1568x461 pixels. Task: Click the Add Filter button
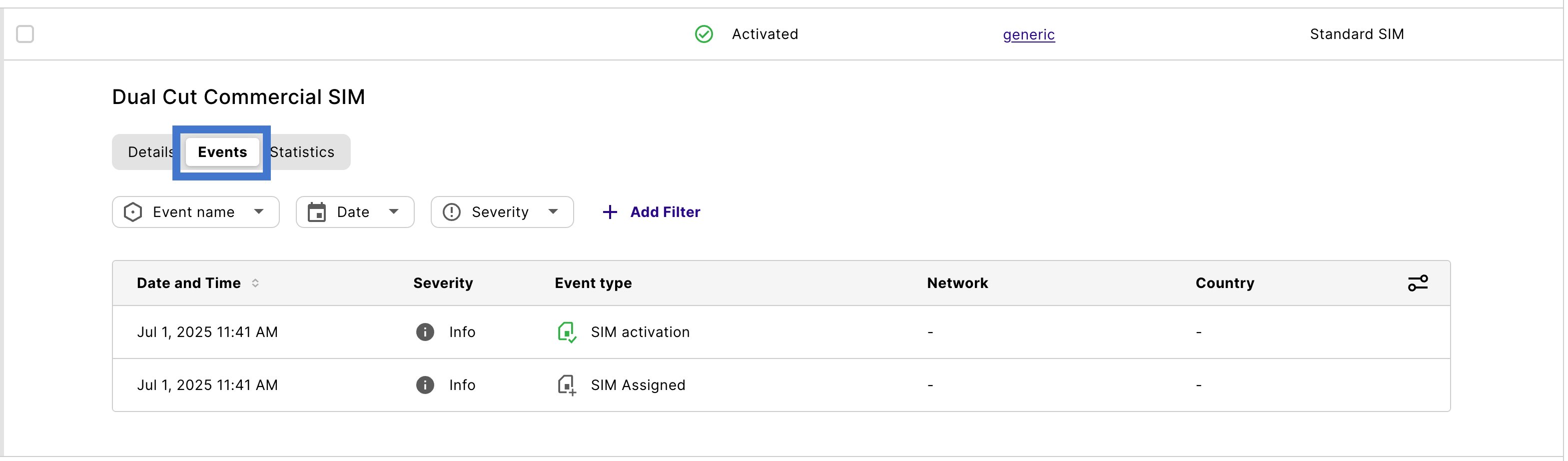(x=665, y=212)
